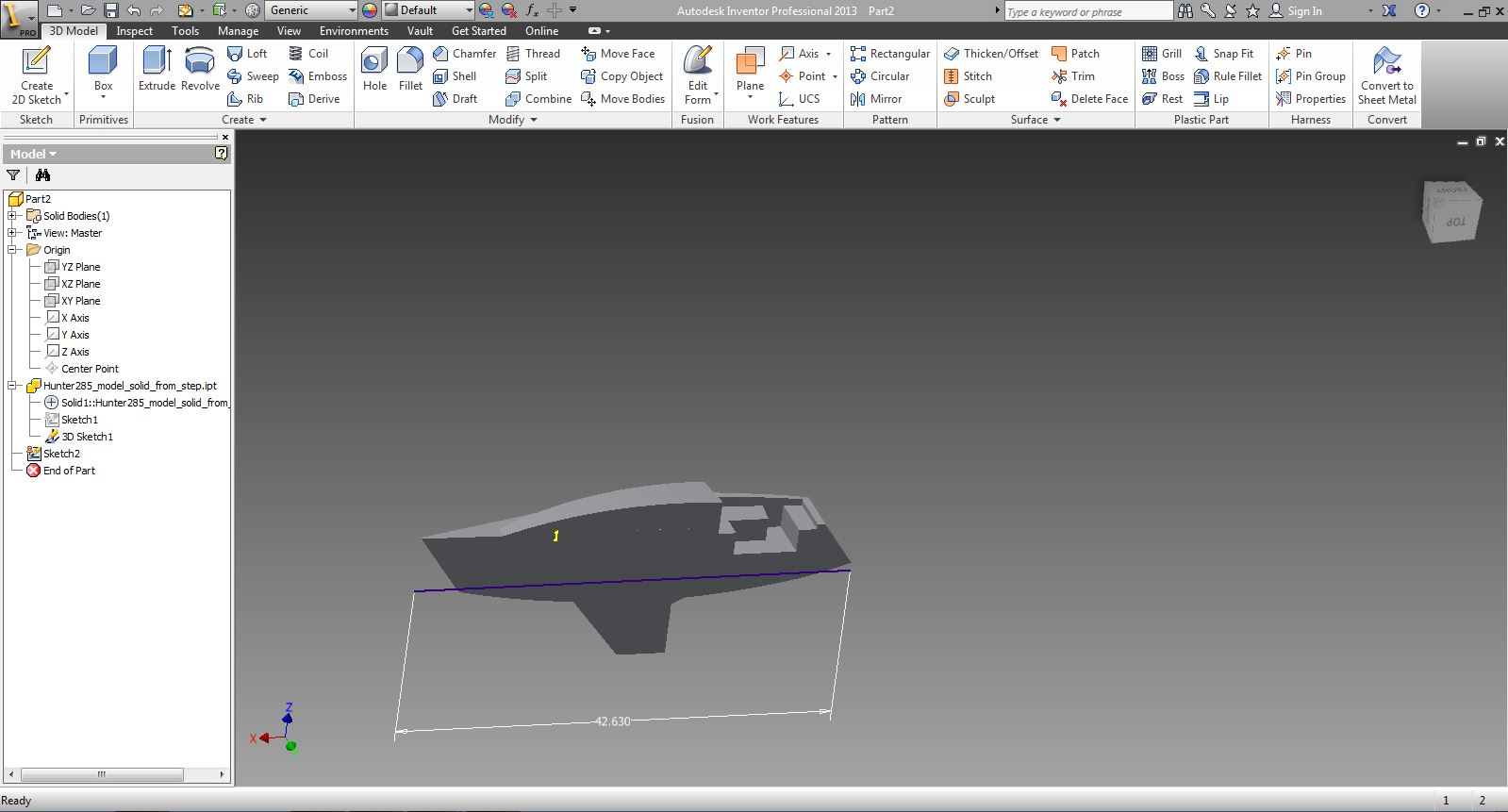This screenshot has height=812, width=1508.
Task: Activate the Emboss tool
Action: pyautogui.click(x=318, y=76)
